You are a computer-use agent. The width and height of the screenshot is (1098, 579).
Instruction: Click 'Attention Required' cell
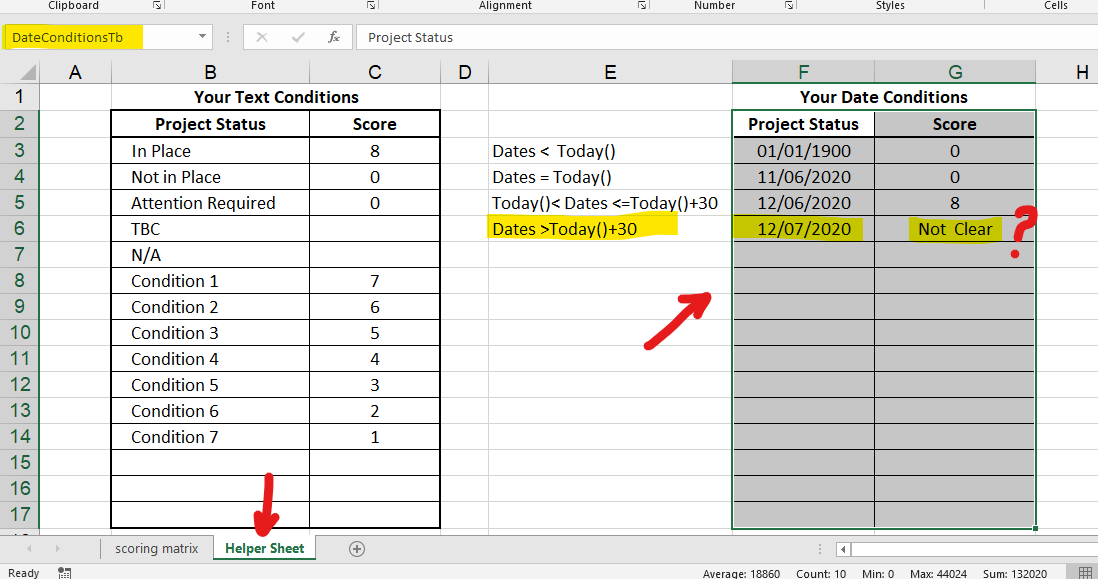(210, 203)
